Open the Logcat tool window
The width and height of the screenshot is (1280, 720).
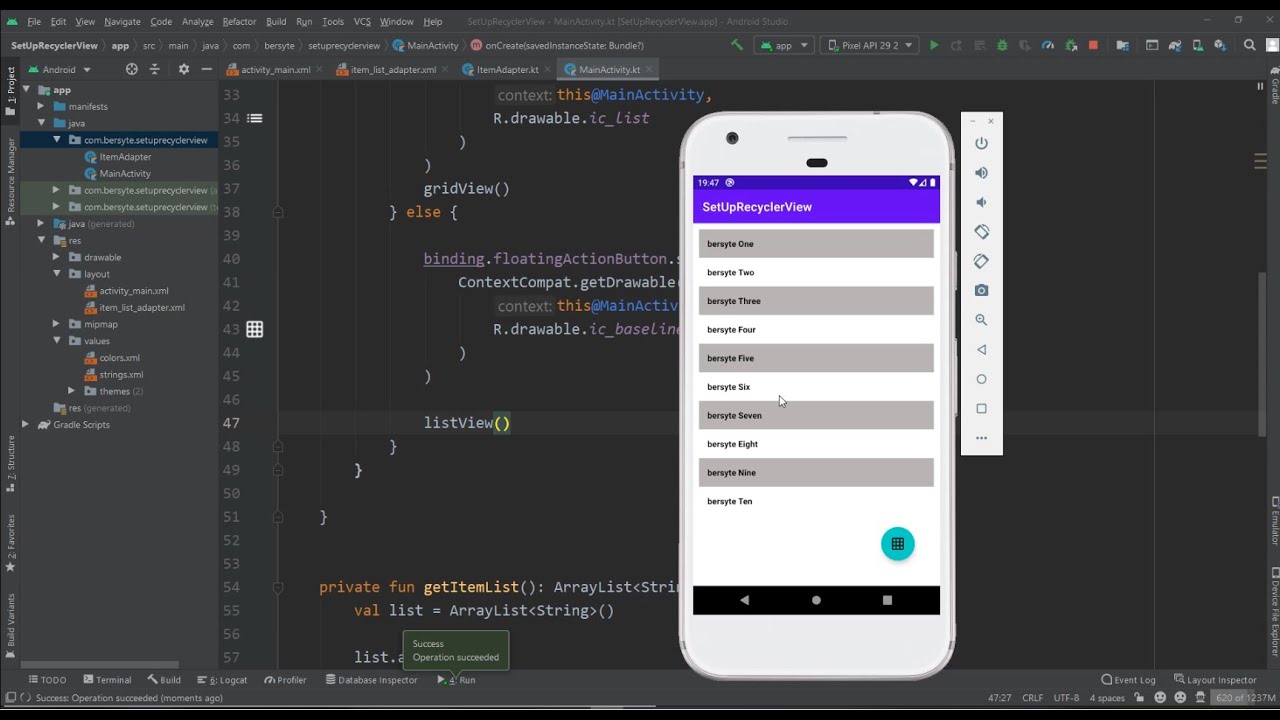click(223, 680)
